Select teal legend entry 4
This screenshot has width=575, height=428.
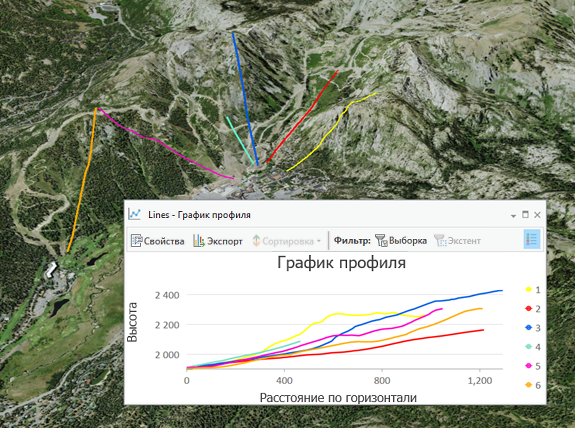pos(533,347)
